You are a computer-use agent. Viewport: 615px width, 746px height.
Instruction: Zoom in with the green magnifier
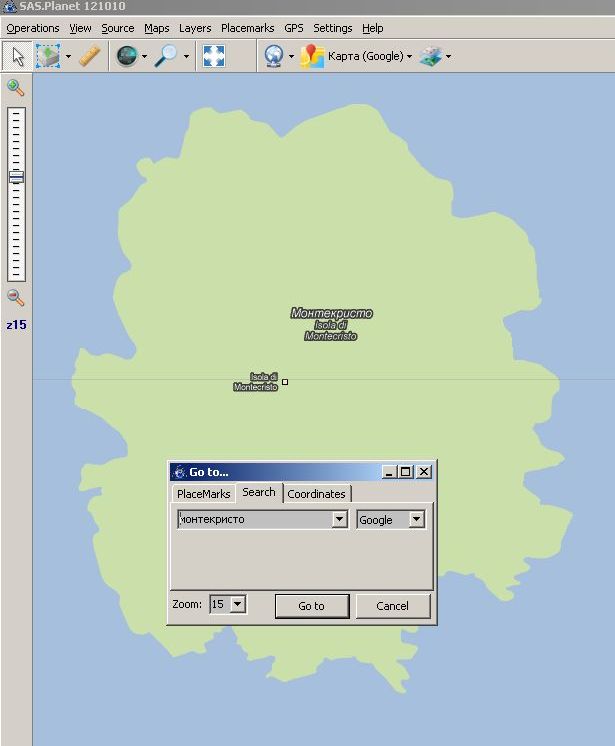tap(15, 88)
